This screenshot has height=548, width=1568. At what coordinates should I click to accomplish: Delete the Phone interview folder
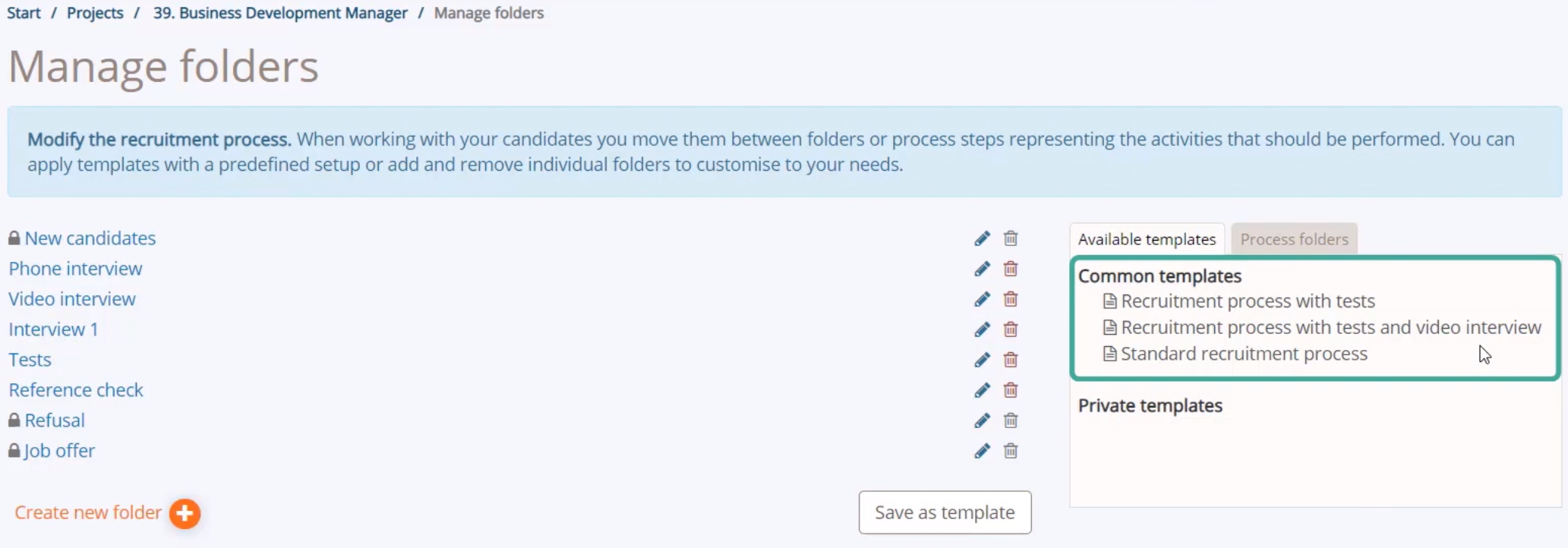tap(1011, 269)
